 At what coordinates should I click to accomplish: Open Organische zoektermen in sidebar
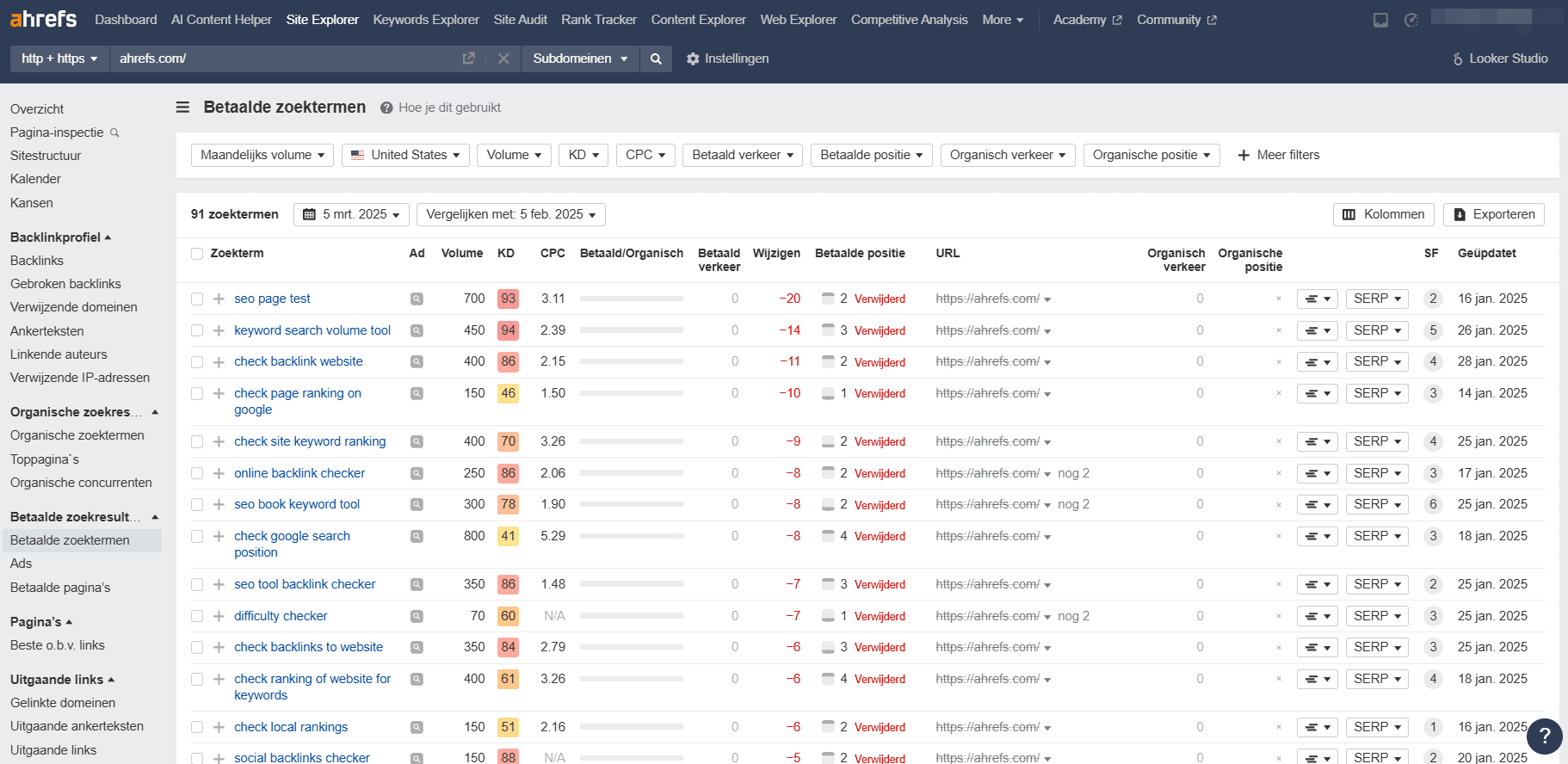pyautogui.click(x=77, y=435)
